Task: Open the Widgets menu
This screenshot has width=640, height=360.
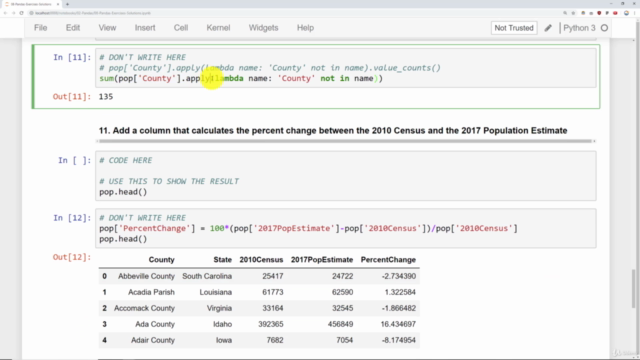Action: [263, 28]
